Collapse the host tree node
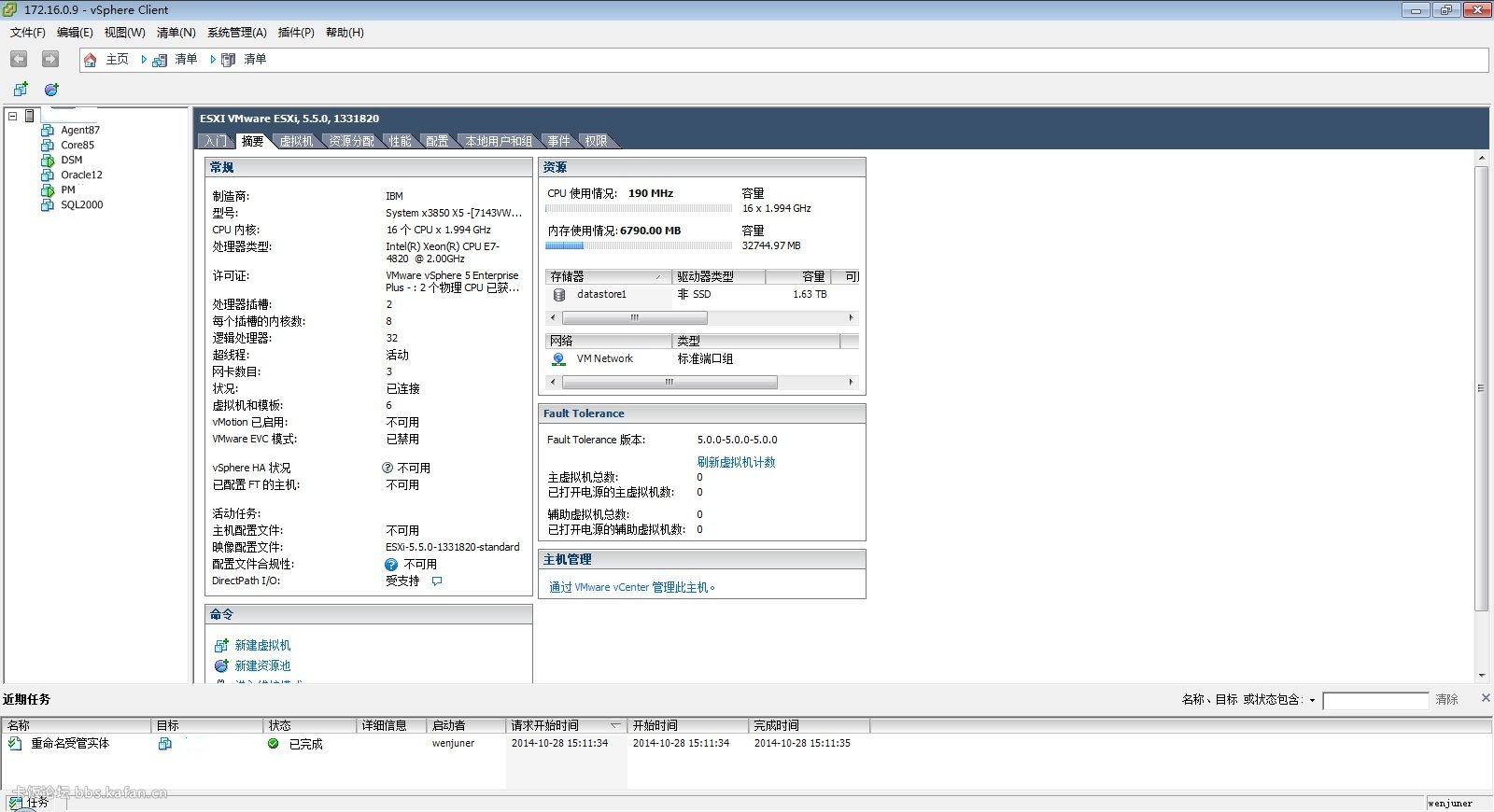This screenshot has width=1494, height=812. pos(12,116)
